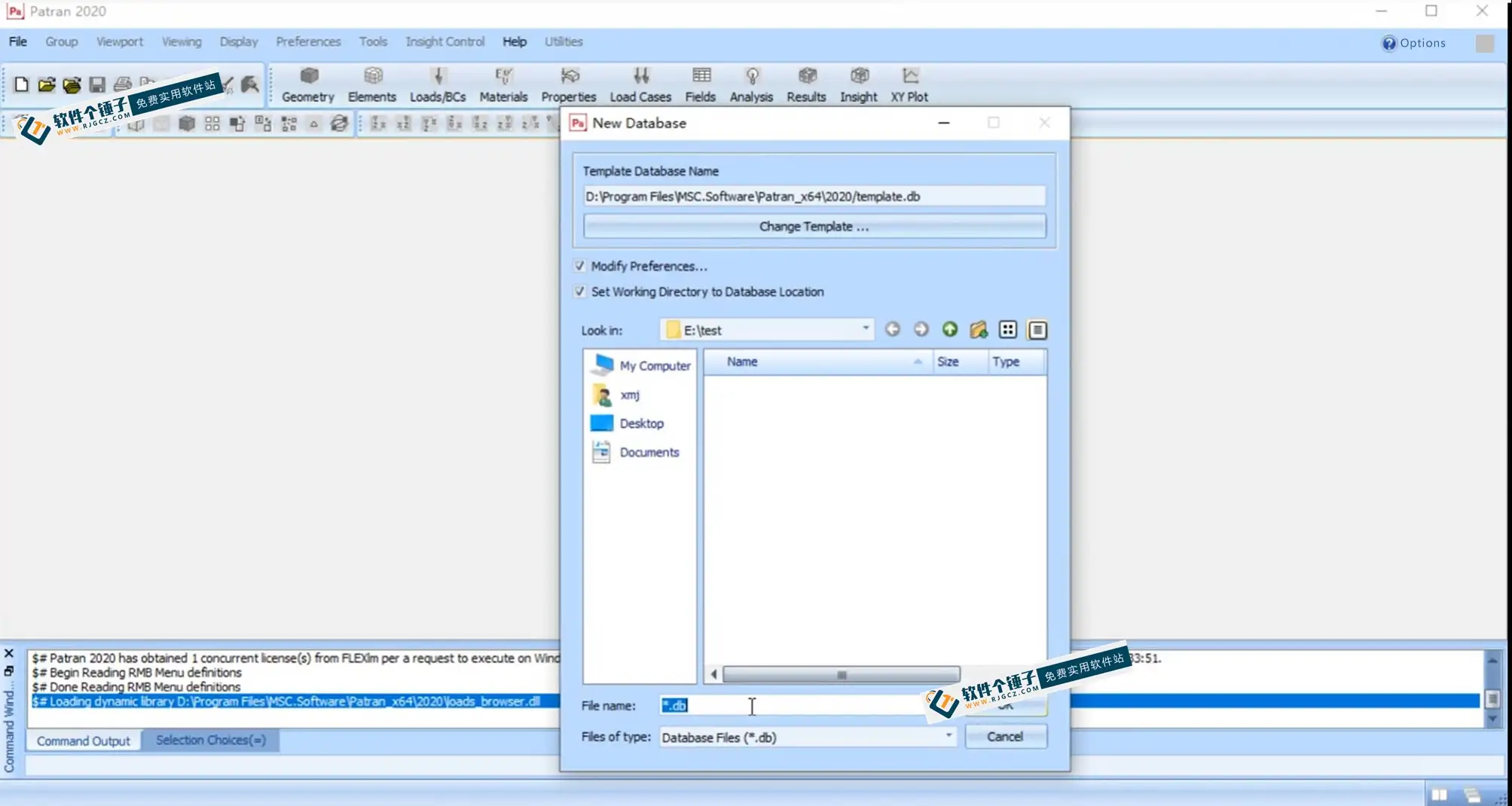1512x806 pixels.
Task: Sort file list by Name column
Action: point(818,362)
